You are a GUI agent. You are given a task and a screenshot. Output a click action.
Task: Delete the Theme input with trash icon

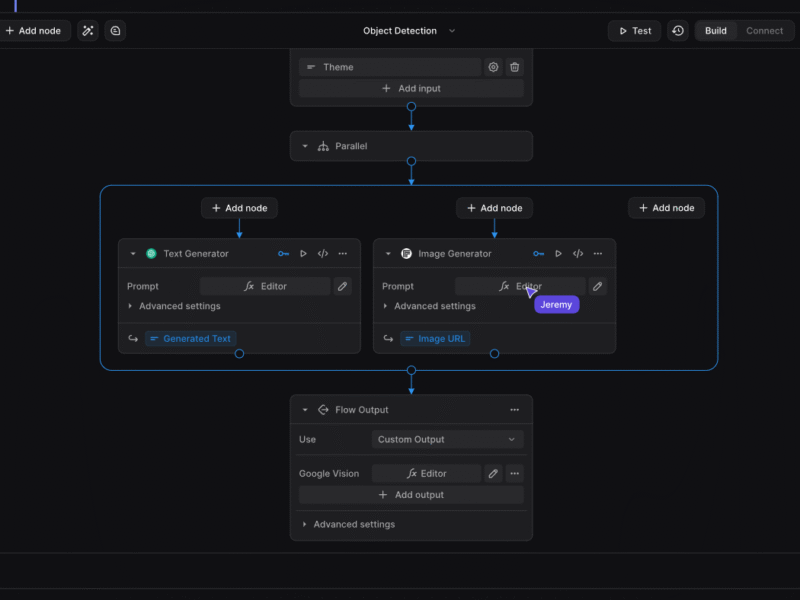pos(515,67)
